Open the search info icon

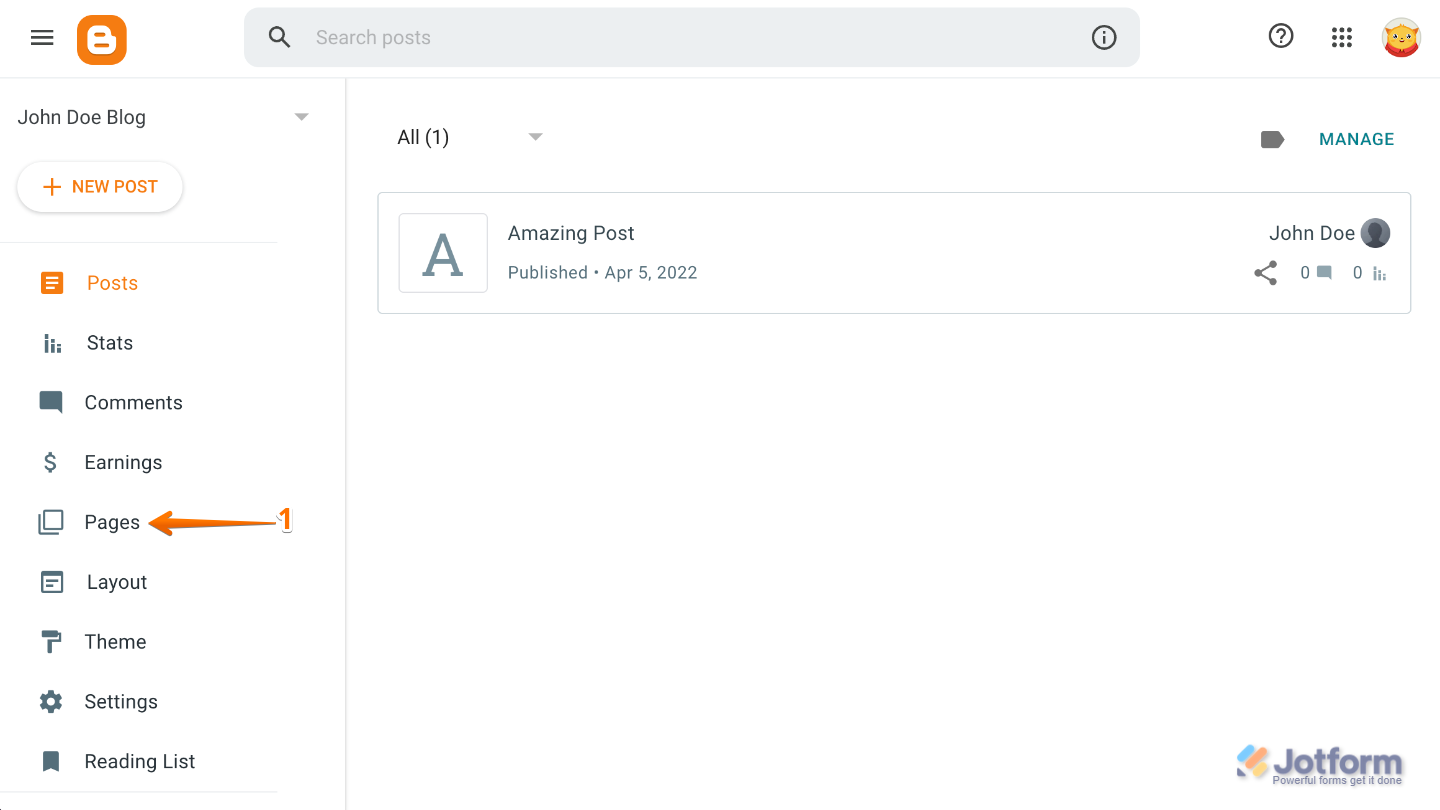click(1104, 38)
